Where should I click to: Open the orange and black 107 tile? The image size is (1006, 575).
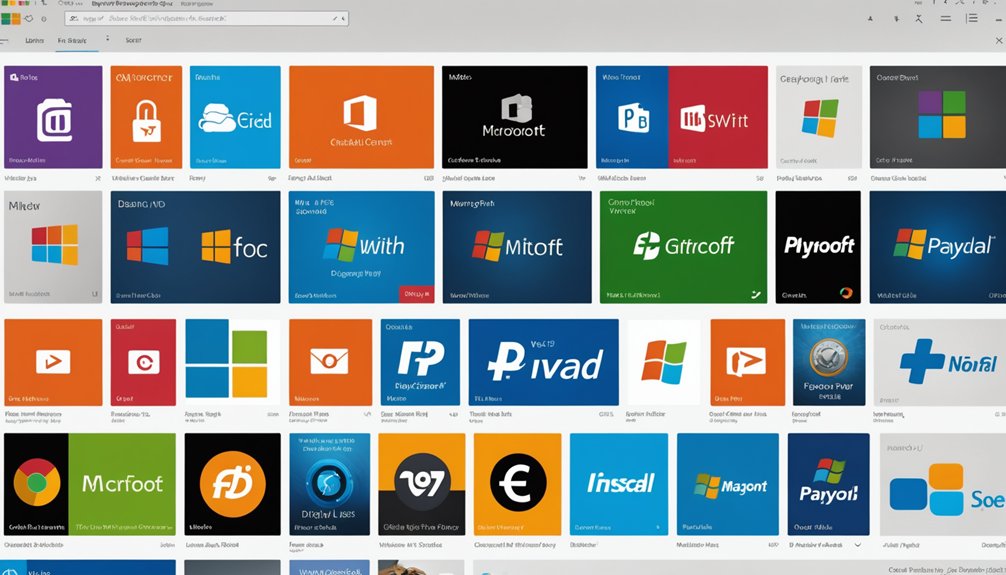pos(422,484)
